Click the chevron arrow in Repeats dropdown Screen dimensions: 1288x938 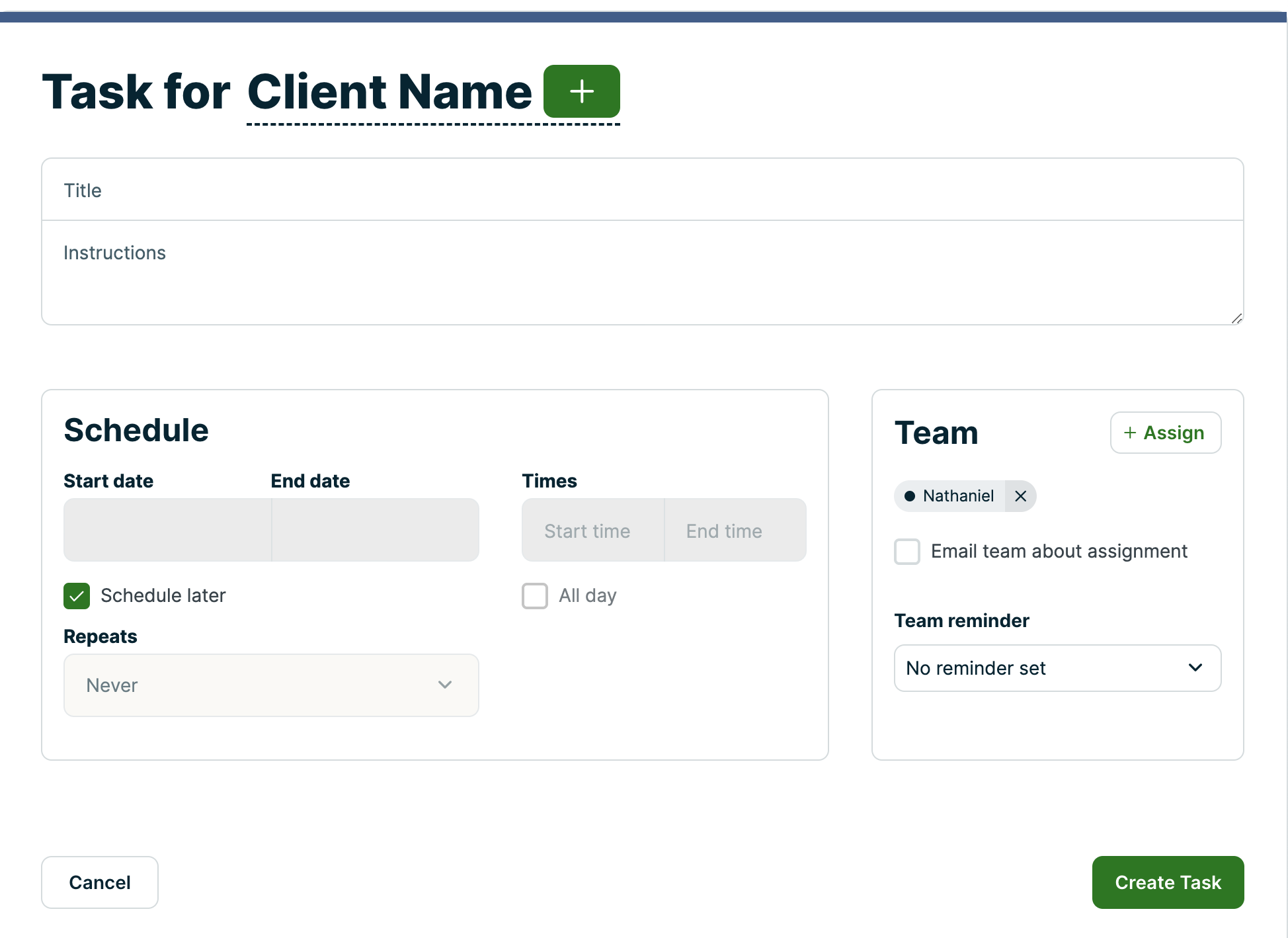(x=445, y=685)
